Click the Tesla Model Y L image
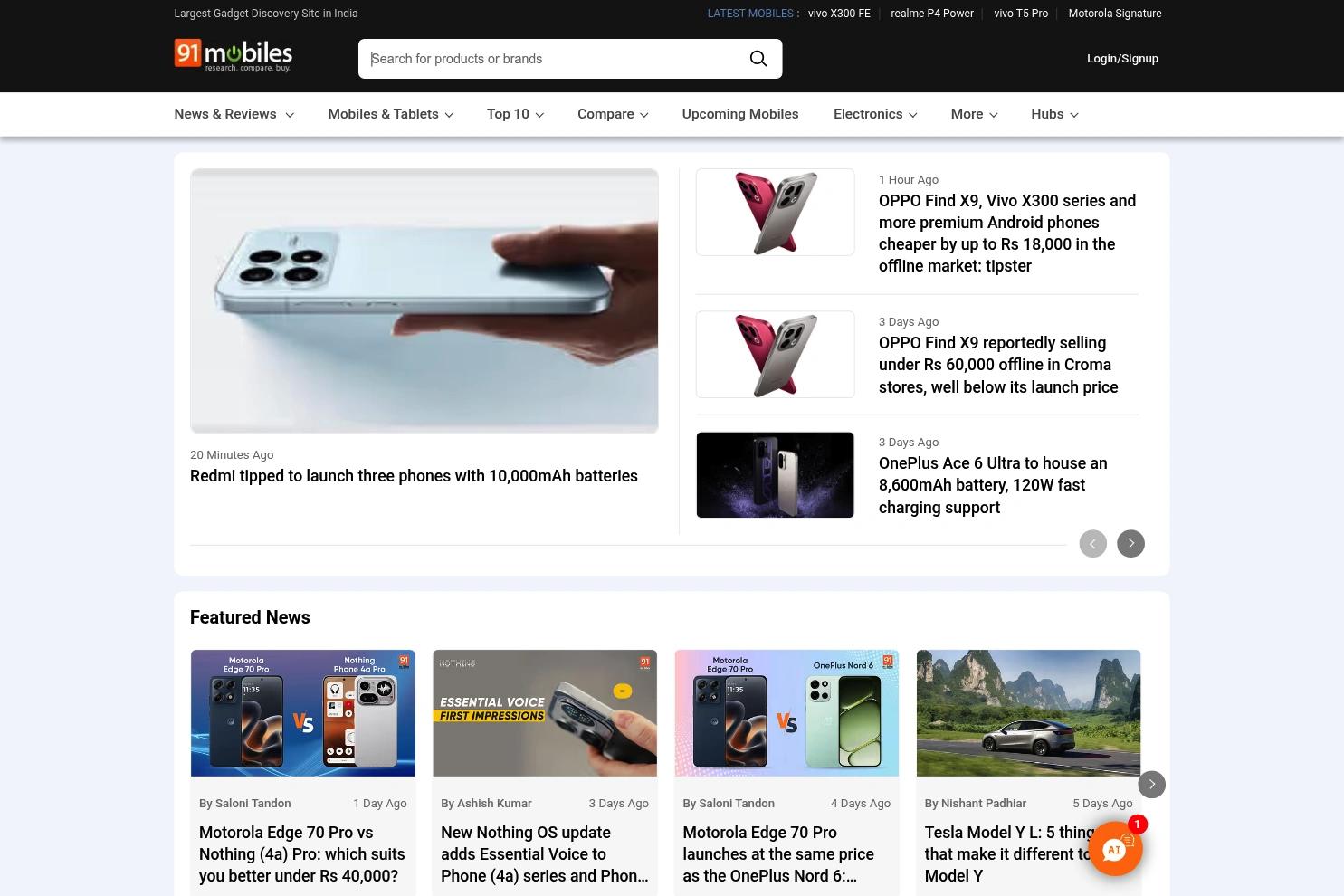Screen dimensions: 1344x896 point(1028,713)
